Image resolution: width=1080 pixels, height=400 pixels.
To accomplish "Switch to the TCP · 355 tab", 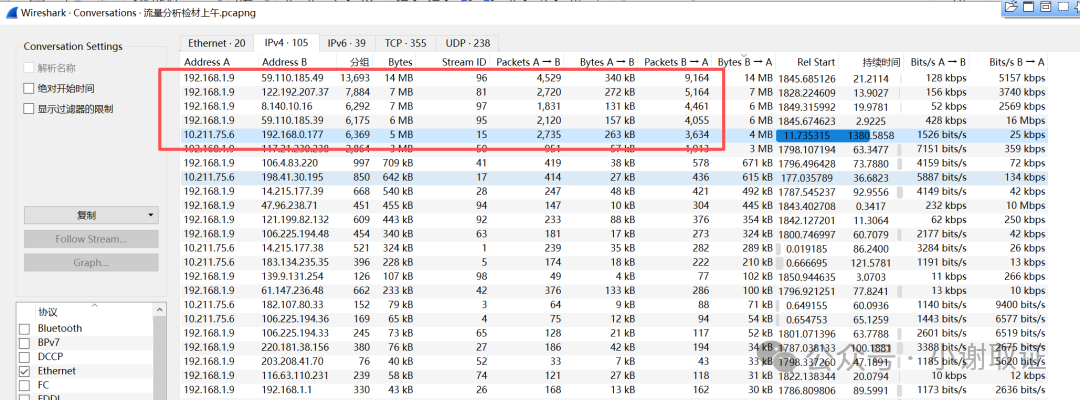I will click(405, 43).
